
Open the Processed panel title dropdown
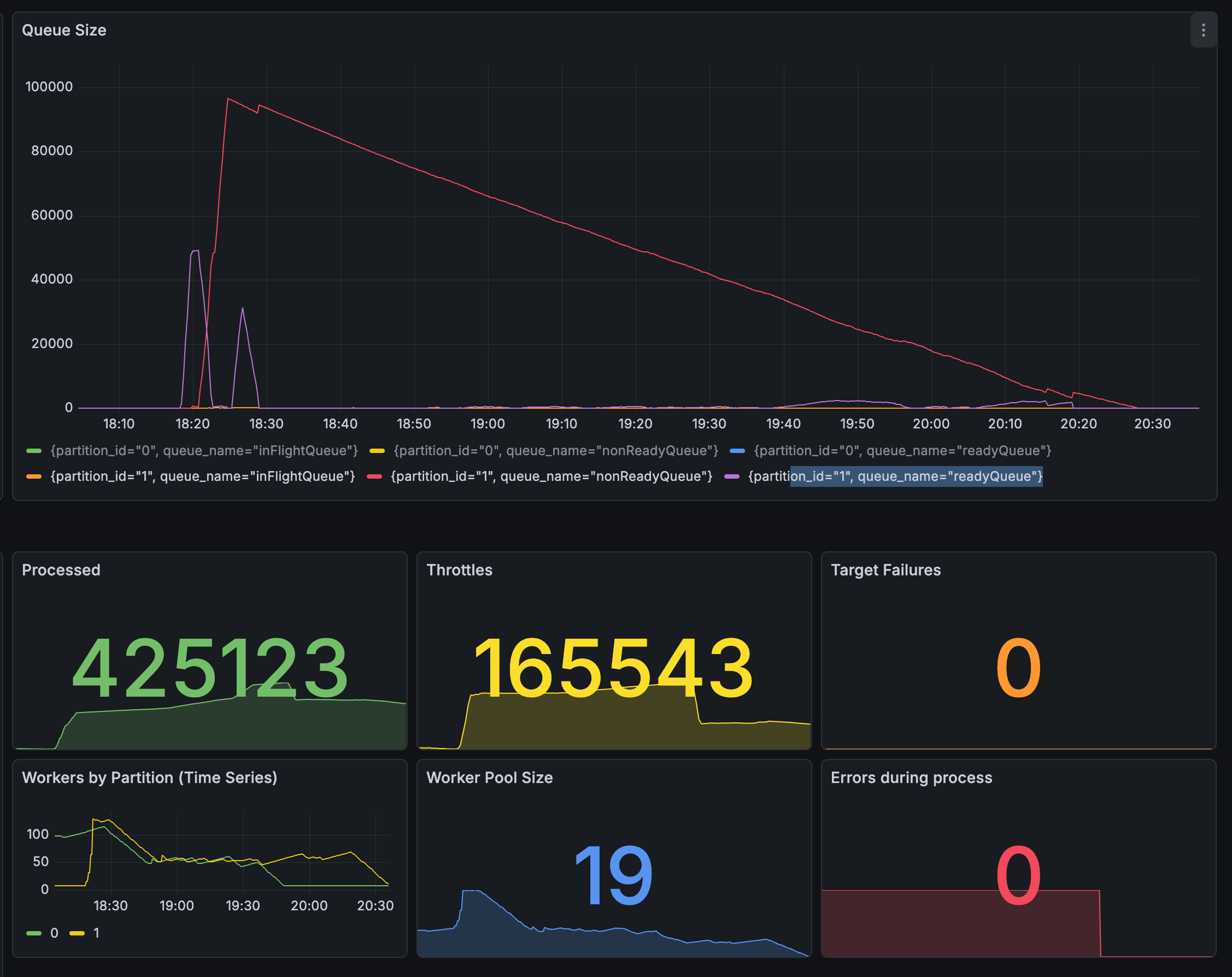61,569
